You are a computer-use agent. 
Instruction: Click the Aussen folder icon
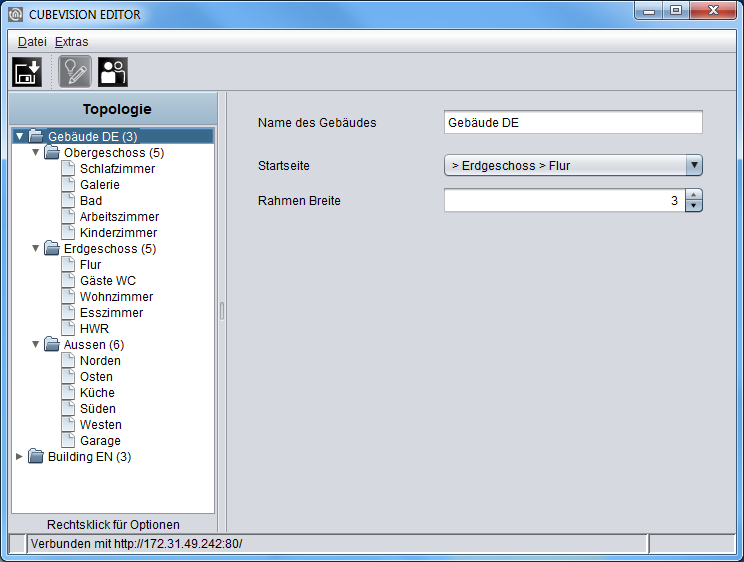(x=52, y=344)
